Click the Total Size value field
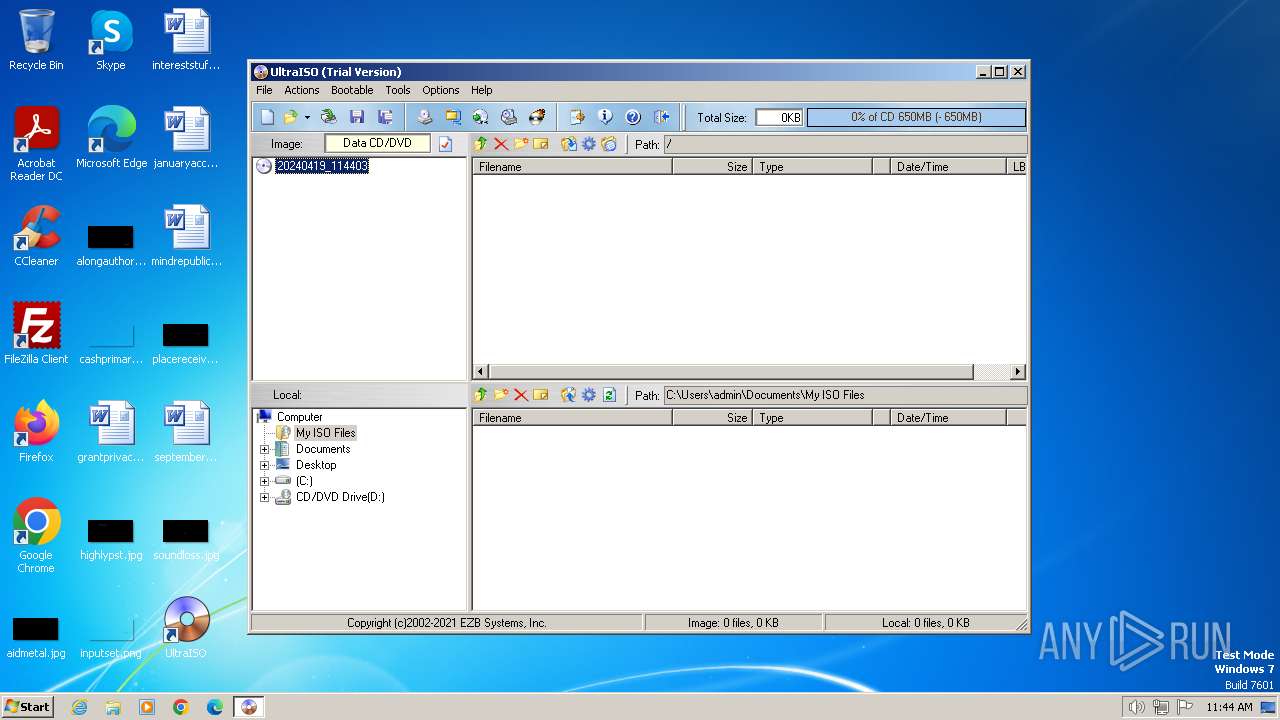This screenshot has width=1280, height=720. click(x=779, y=117)
